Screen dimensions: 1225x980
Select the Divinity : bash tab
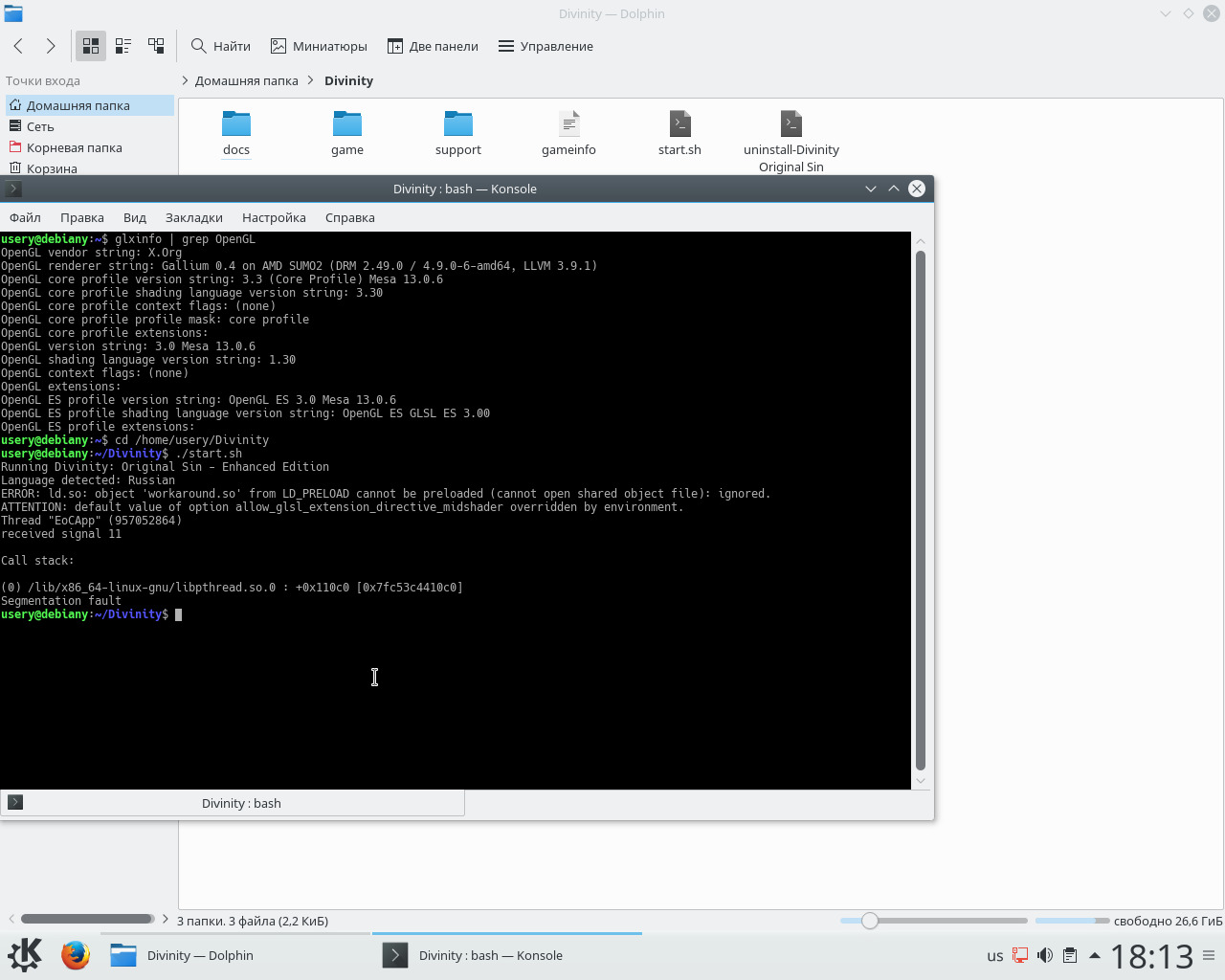click(233, 803)
